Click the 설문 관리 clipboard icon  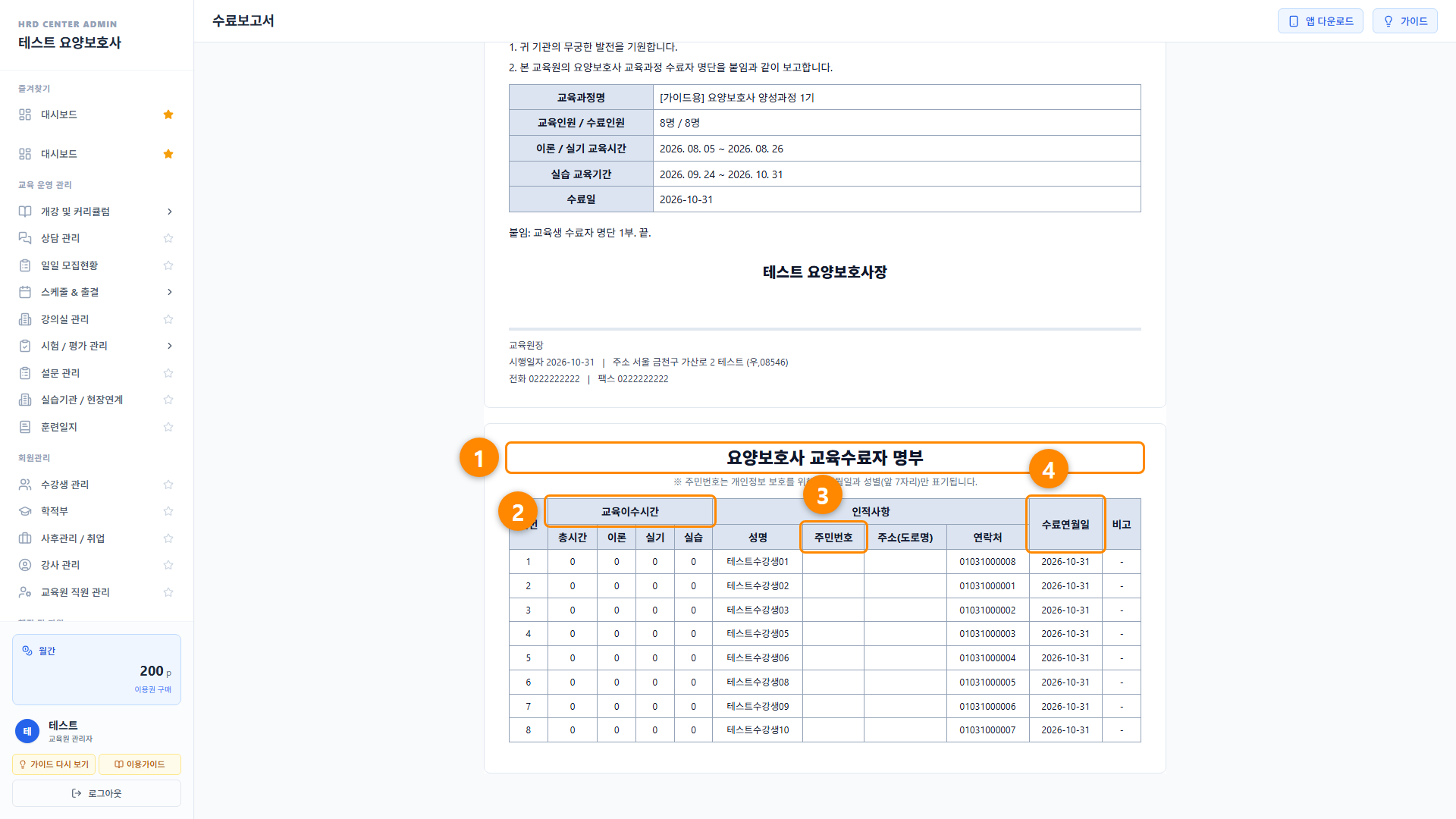coord(25,373)
